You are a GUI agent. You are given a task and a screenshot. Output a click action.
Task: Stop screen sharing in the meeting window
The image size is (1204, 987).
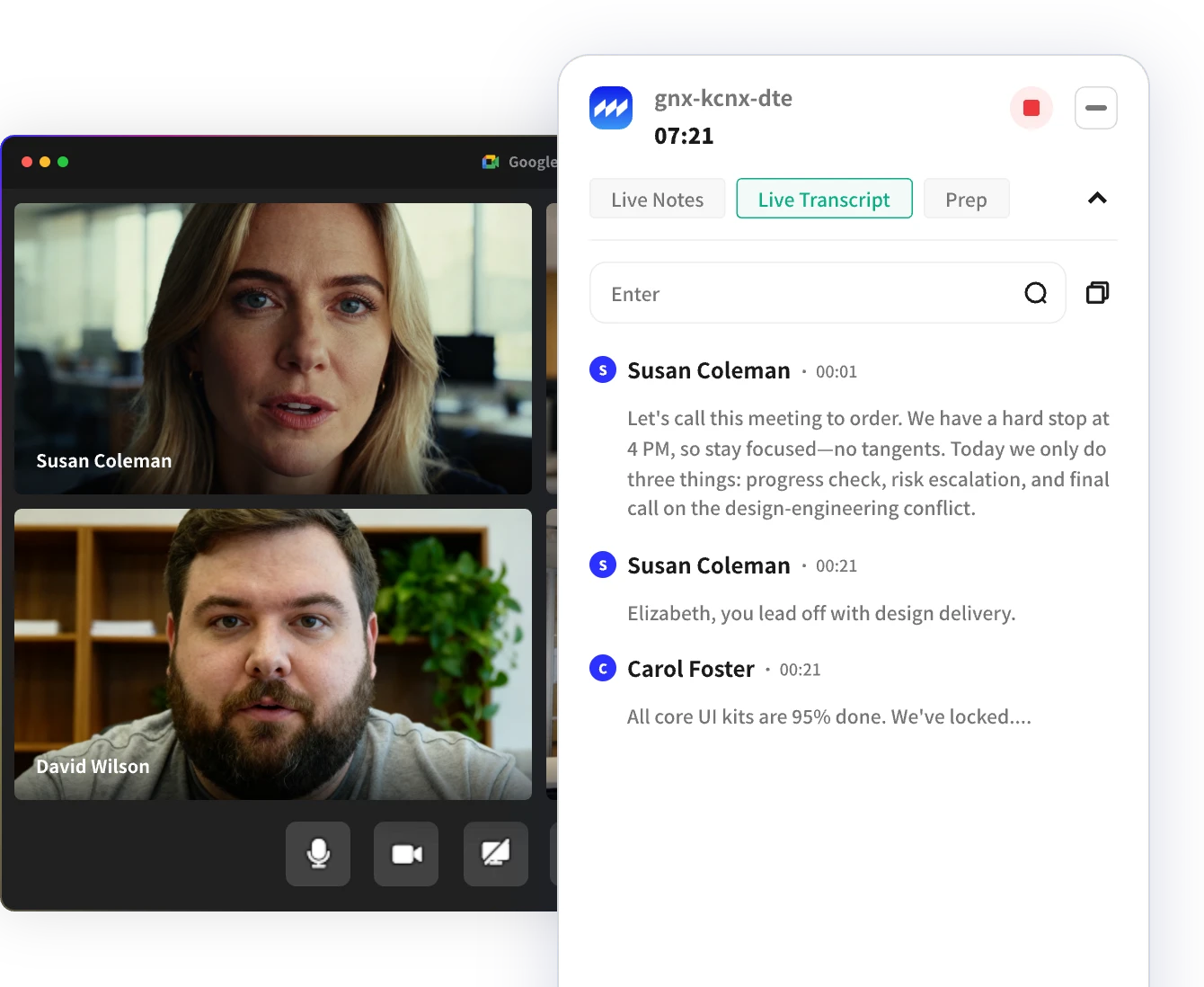tap(495, 854)
